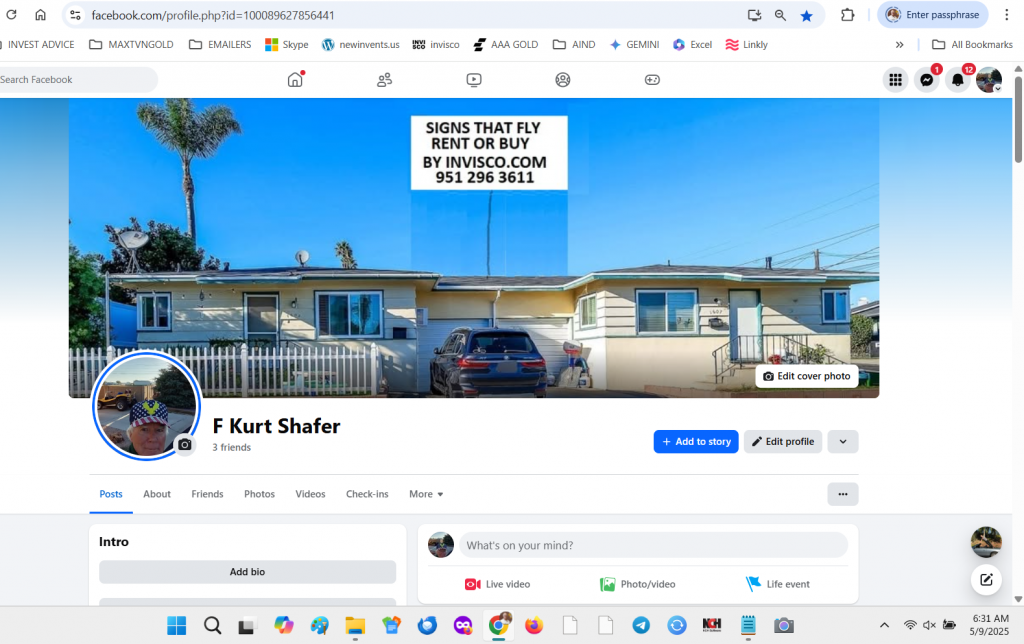Click the vertical page scrollbar

1018,120
